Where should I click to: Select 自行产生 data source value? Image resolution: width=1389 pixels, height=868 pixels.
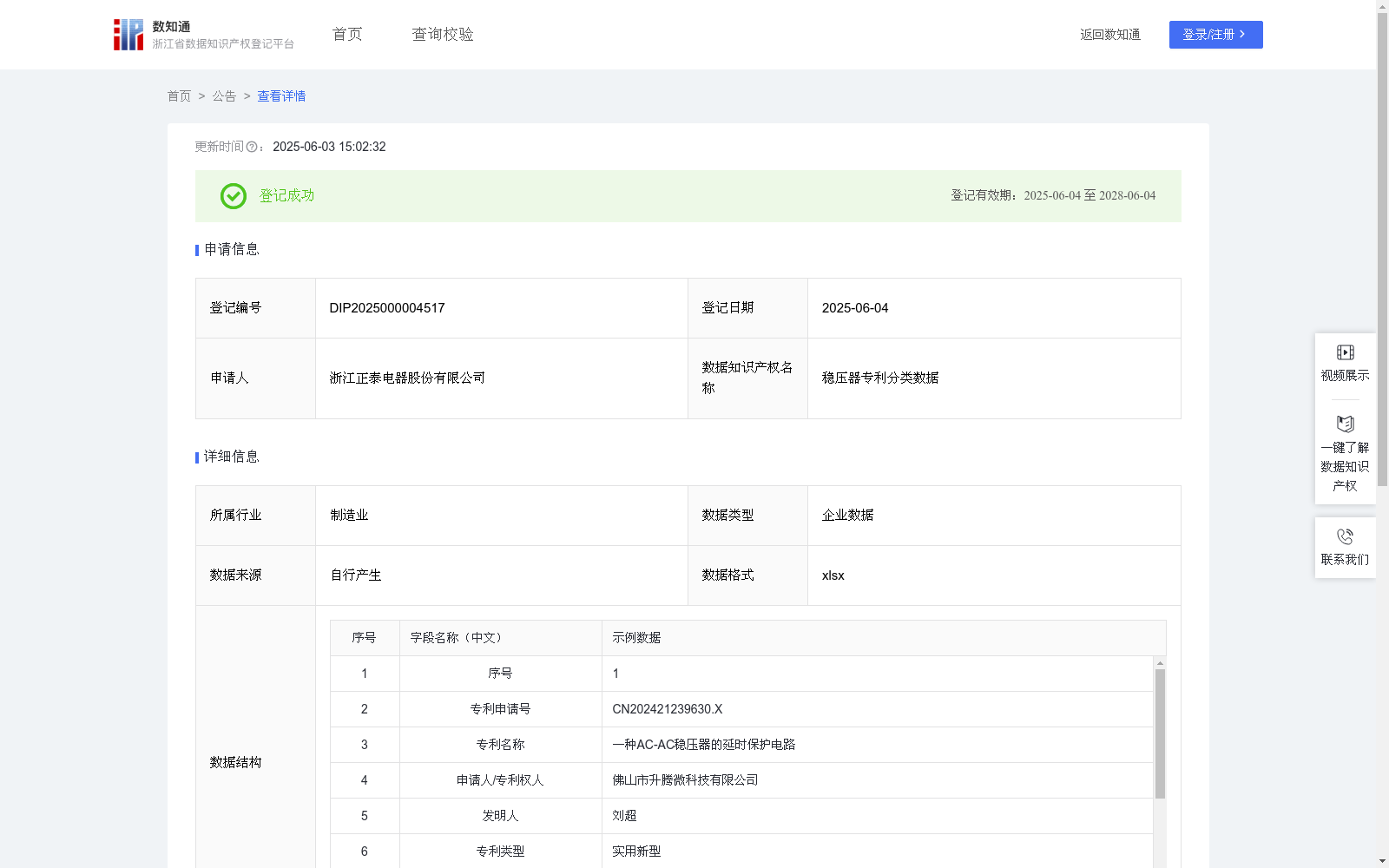[x=356, y=575]
